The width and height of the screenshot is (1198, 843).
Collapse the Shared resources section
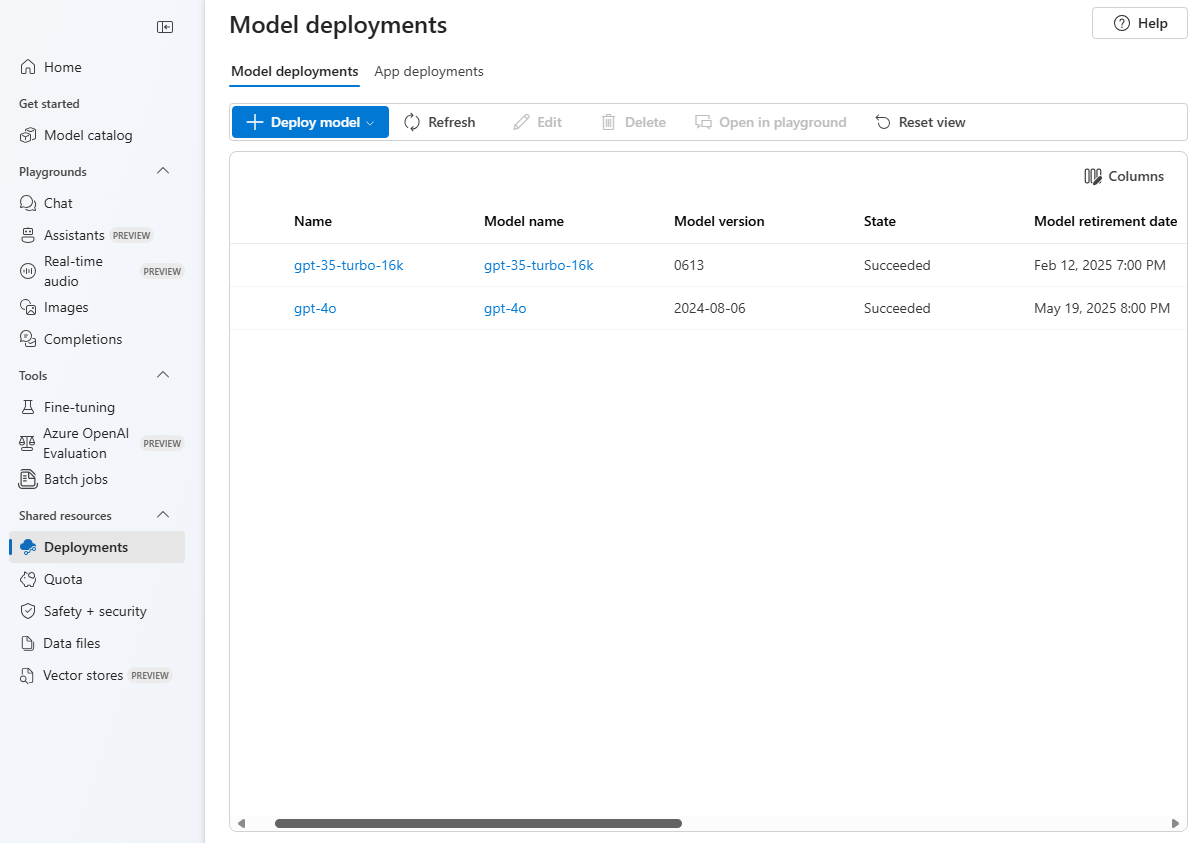163,515
